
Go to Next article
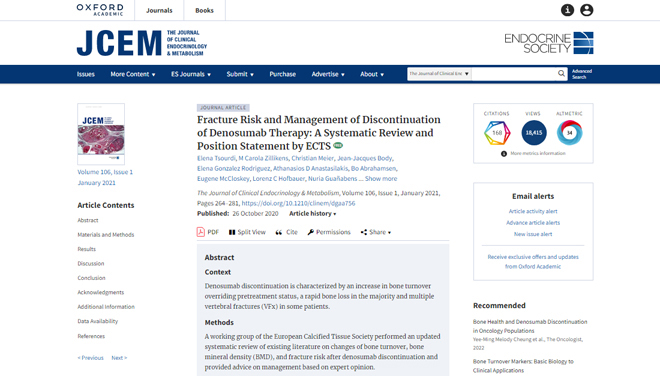coord(119,357)
